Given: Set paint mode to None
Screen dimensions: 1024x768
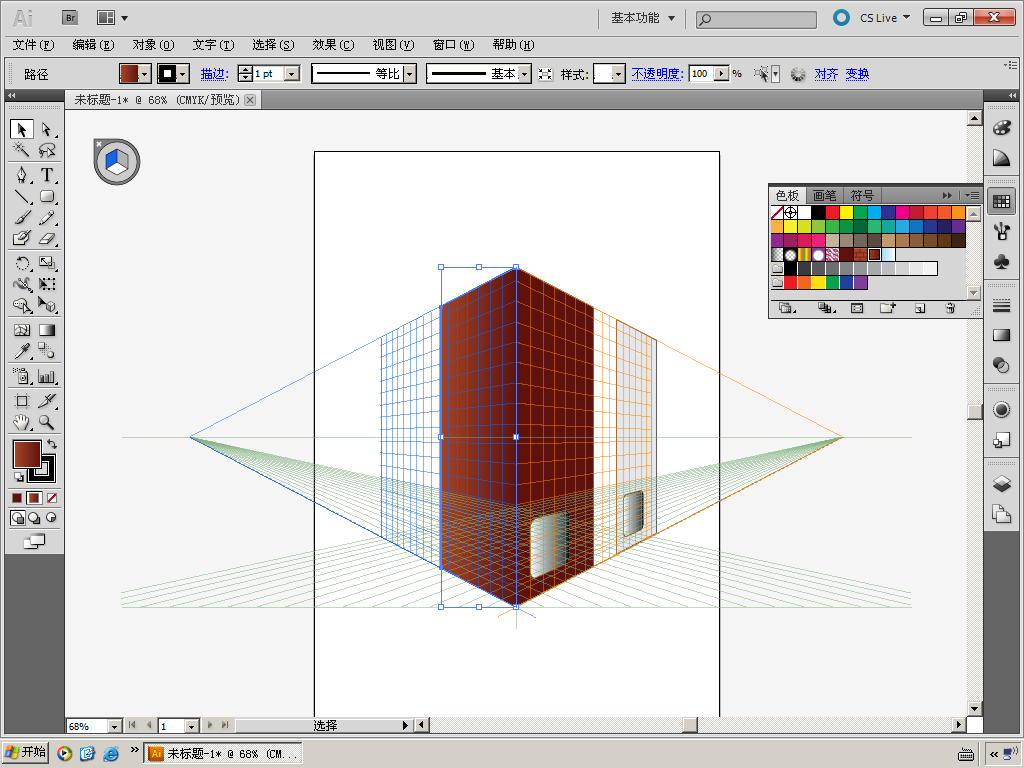Looking at the screenshot, I should (52, 498).
